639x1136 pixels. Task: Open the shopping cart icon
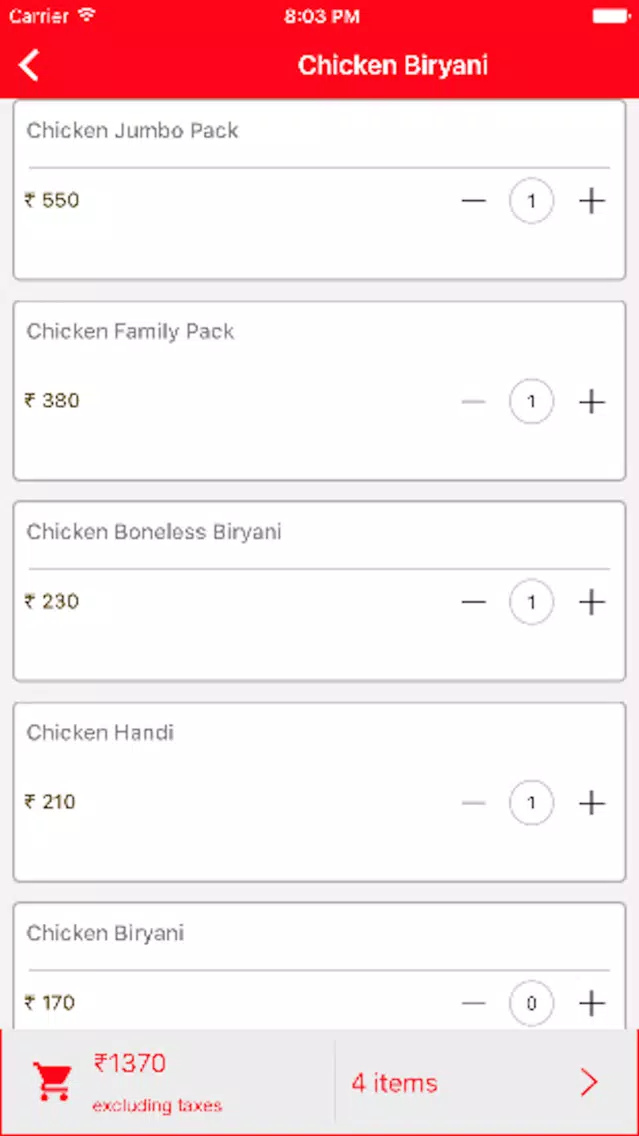[53, 1082]
